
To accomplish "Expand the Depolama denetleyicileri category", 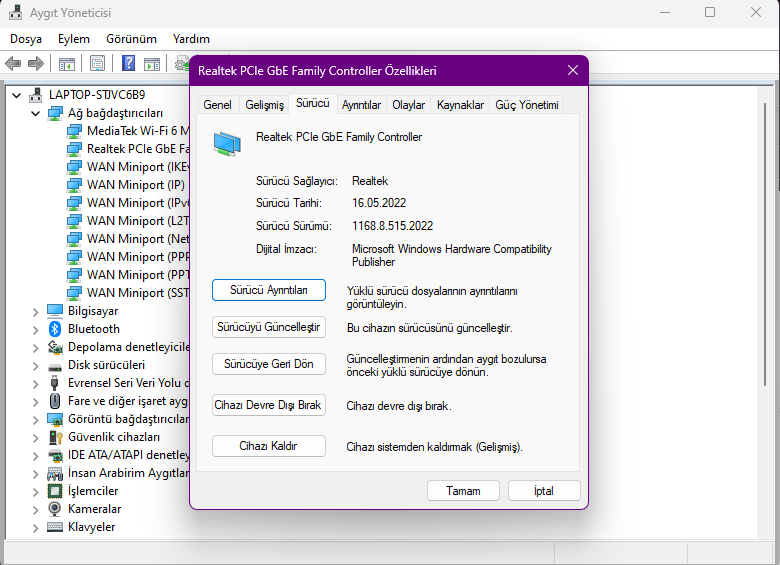I will click(x=35, y=348).
